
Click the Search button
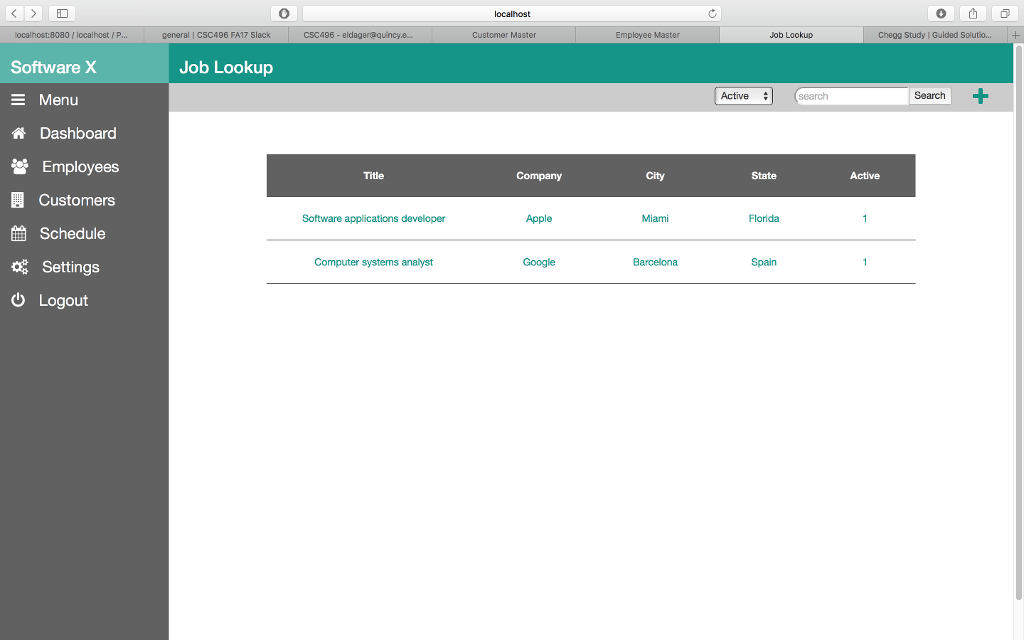tap(929, 95)
